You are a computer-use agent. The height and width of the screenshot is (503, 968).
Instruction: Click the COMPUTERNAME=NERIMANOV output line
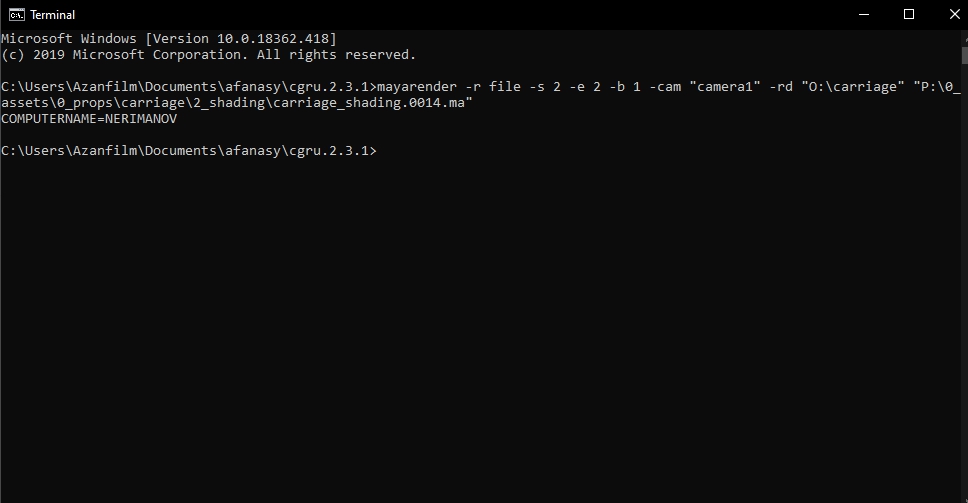[89, 118]
